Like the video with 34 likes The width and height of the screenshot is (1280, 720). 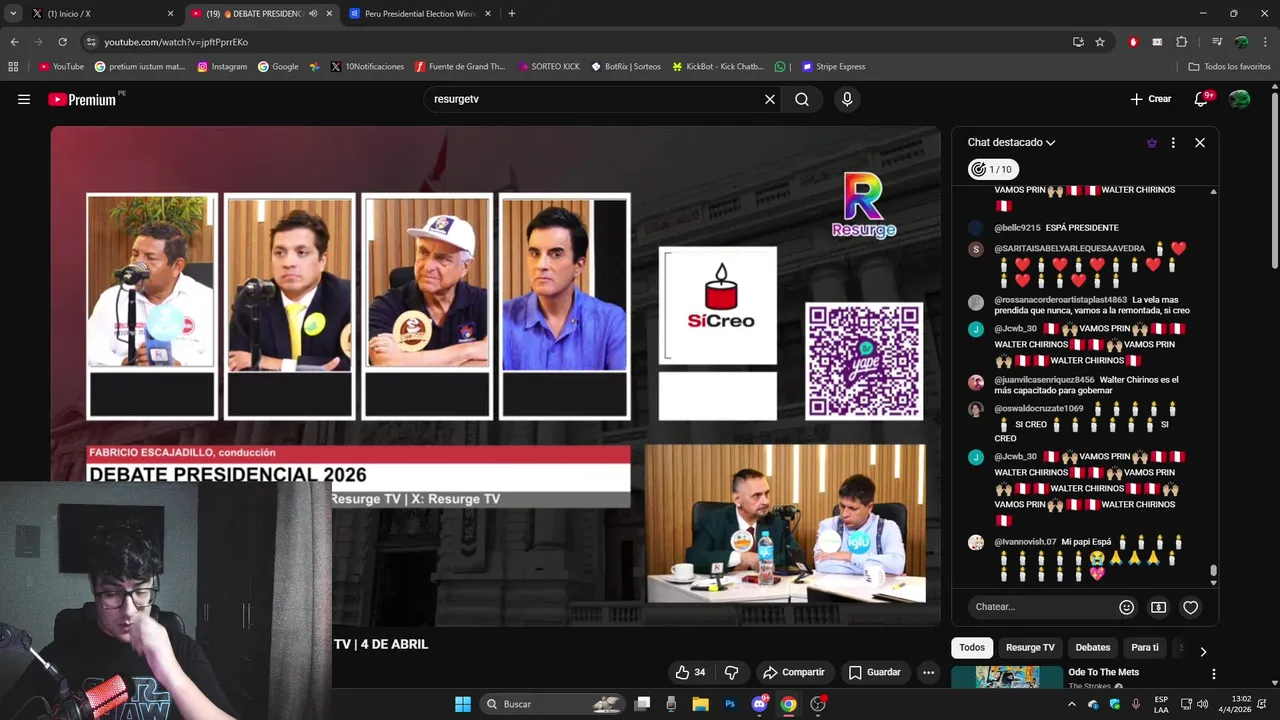(690, 672)
